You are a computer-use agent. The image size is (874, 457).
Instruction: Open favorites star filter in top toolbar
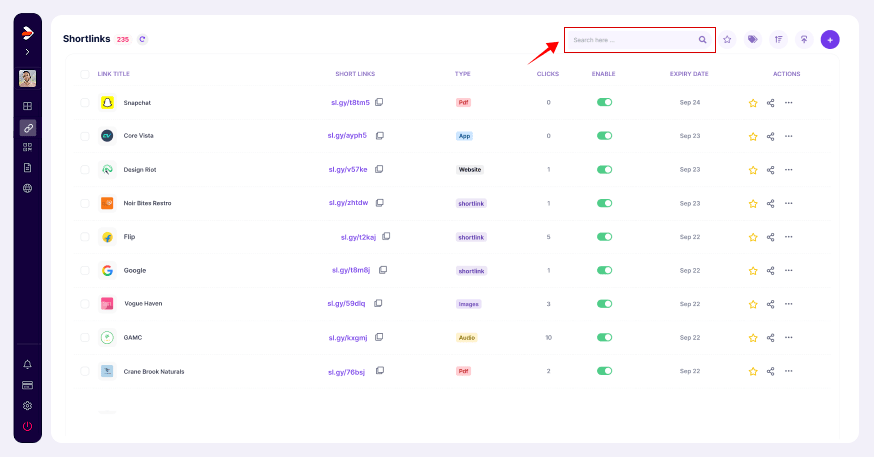(727, 40)
